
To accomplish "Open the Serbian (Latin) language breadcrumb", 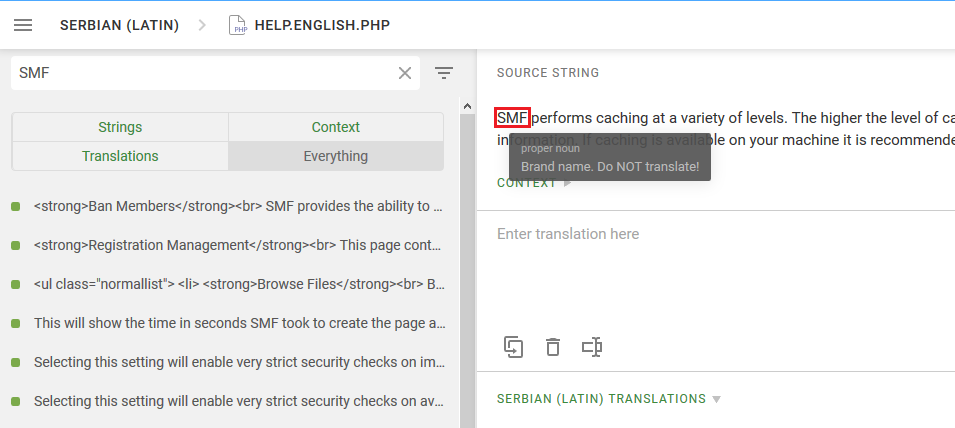I will tap(119, 25).
